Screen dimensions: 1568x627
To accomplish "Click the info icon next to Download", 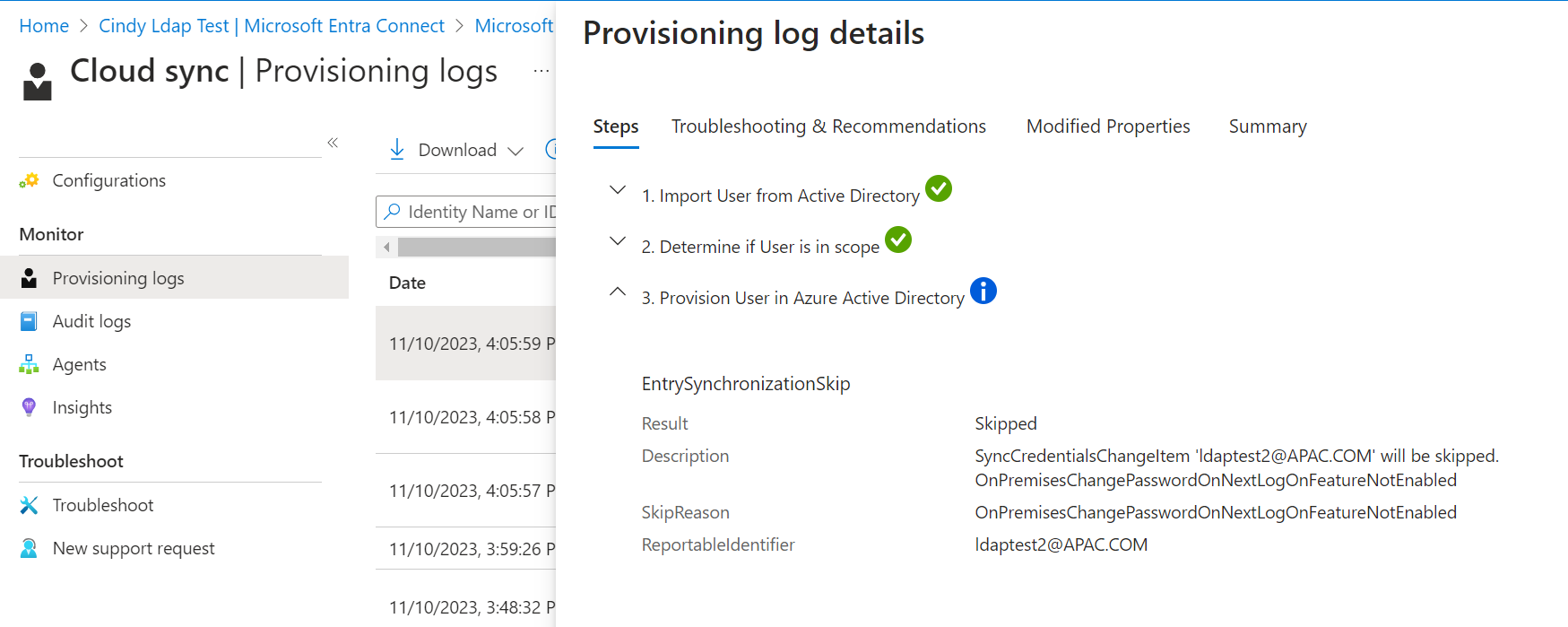I will pos(551,150).
